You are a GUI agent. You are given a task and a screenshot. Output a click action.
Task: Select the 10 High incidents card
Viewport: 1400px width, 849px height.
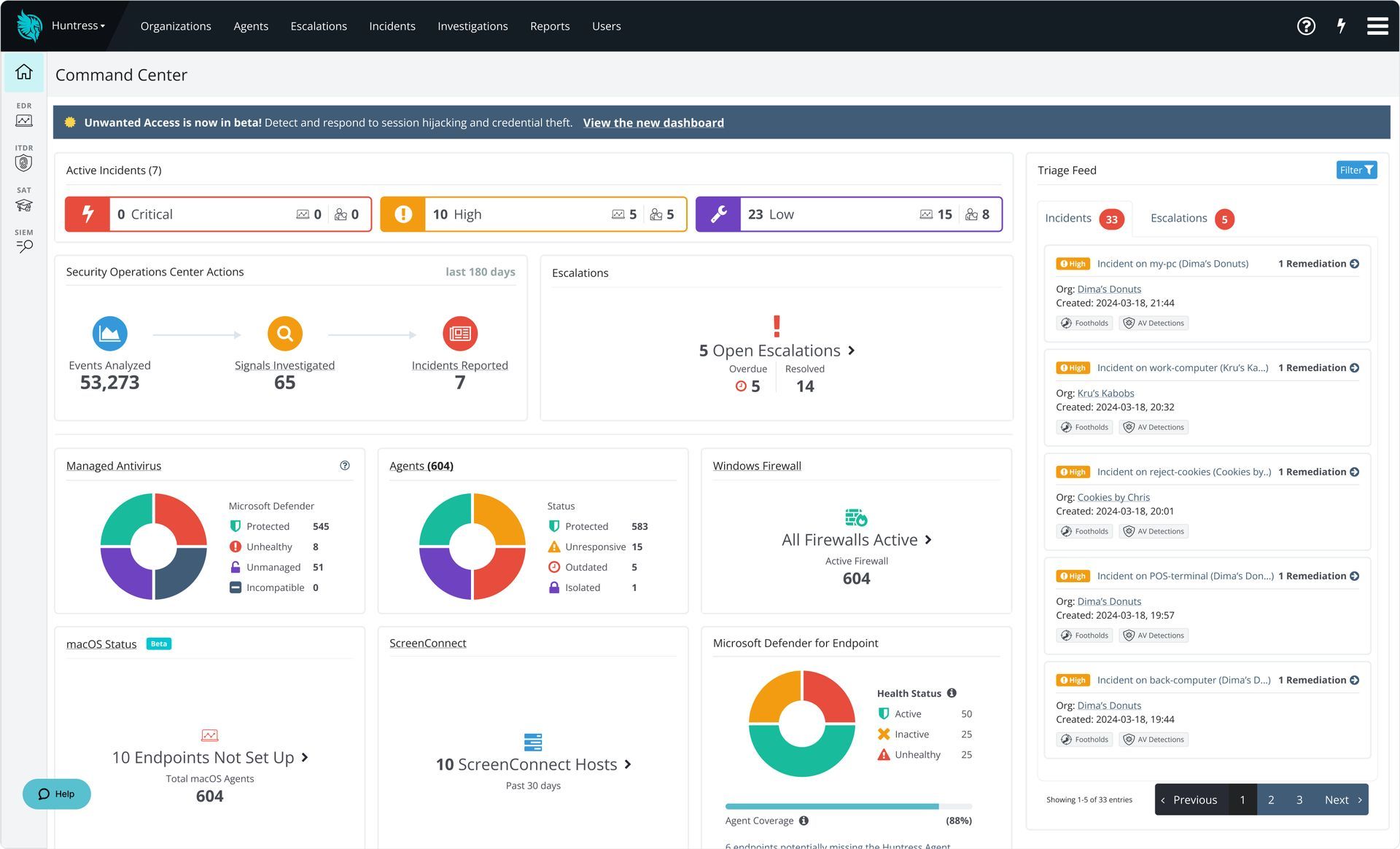[x=533, y=214]
